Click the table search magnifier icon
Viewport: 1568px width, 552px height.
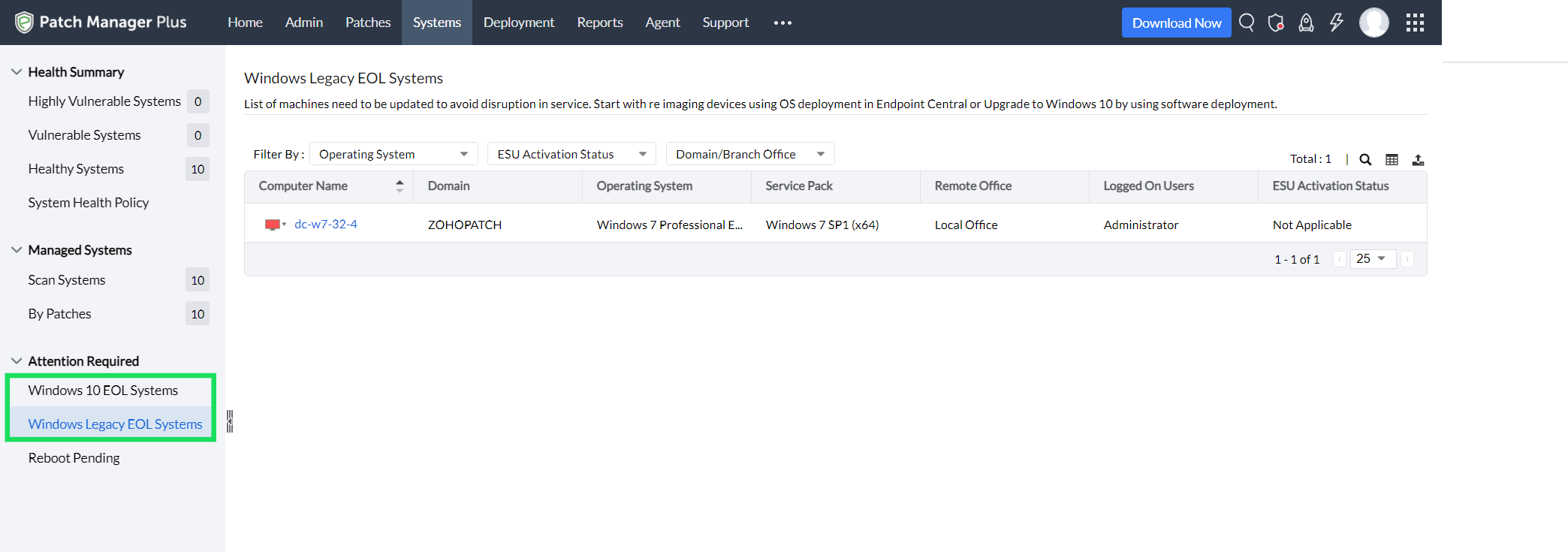[1365, 159]
